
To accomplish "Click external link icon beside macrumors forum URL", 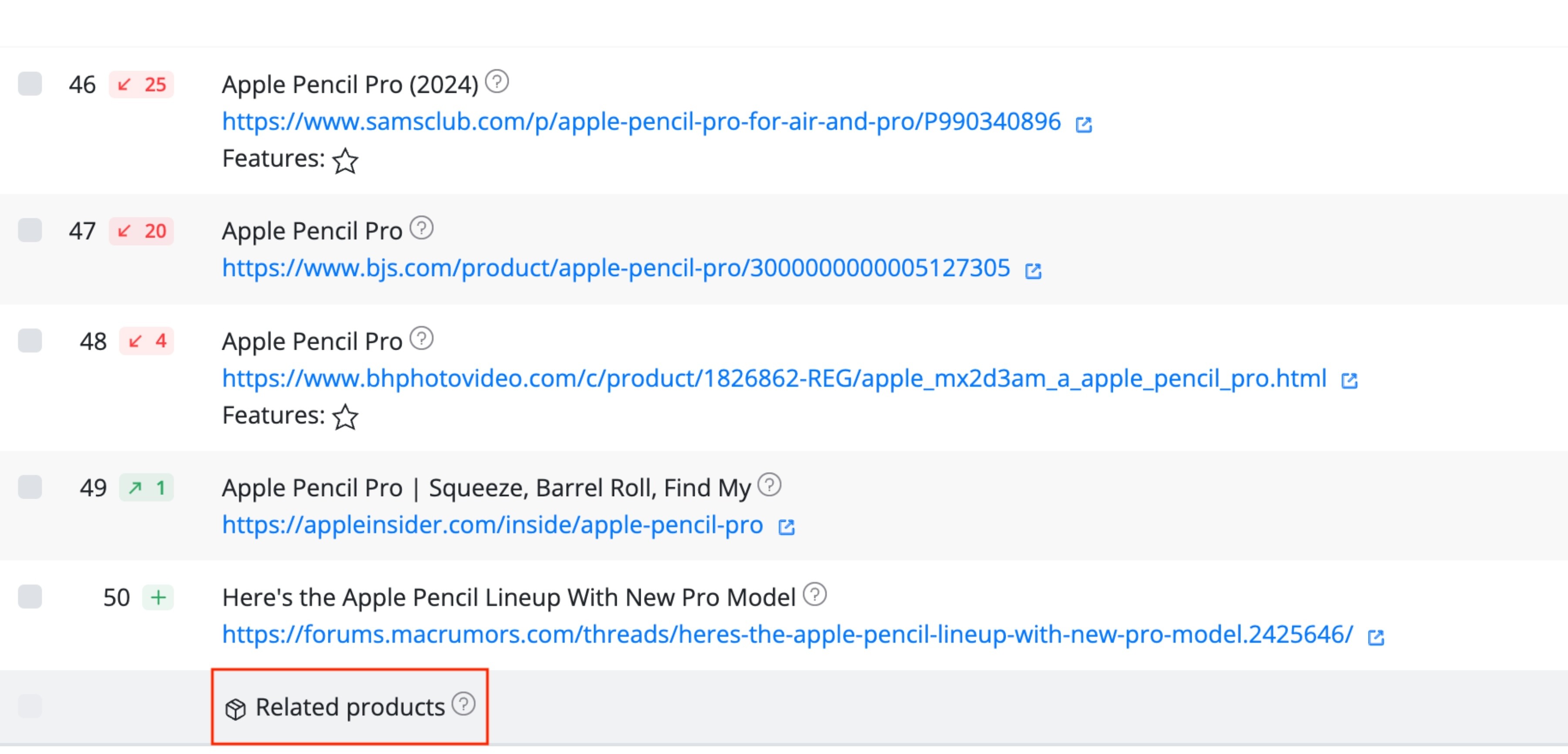I will point(1376,637).
